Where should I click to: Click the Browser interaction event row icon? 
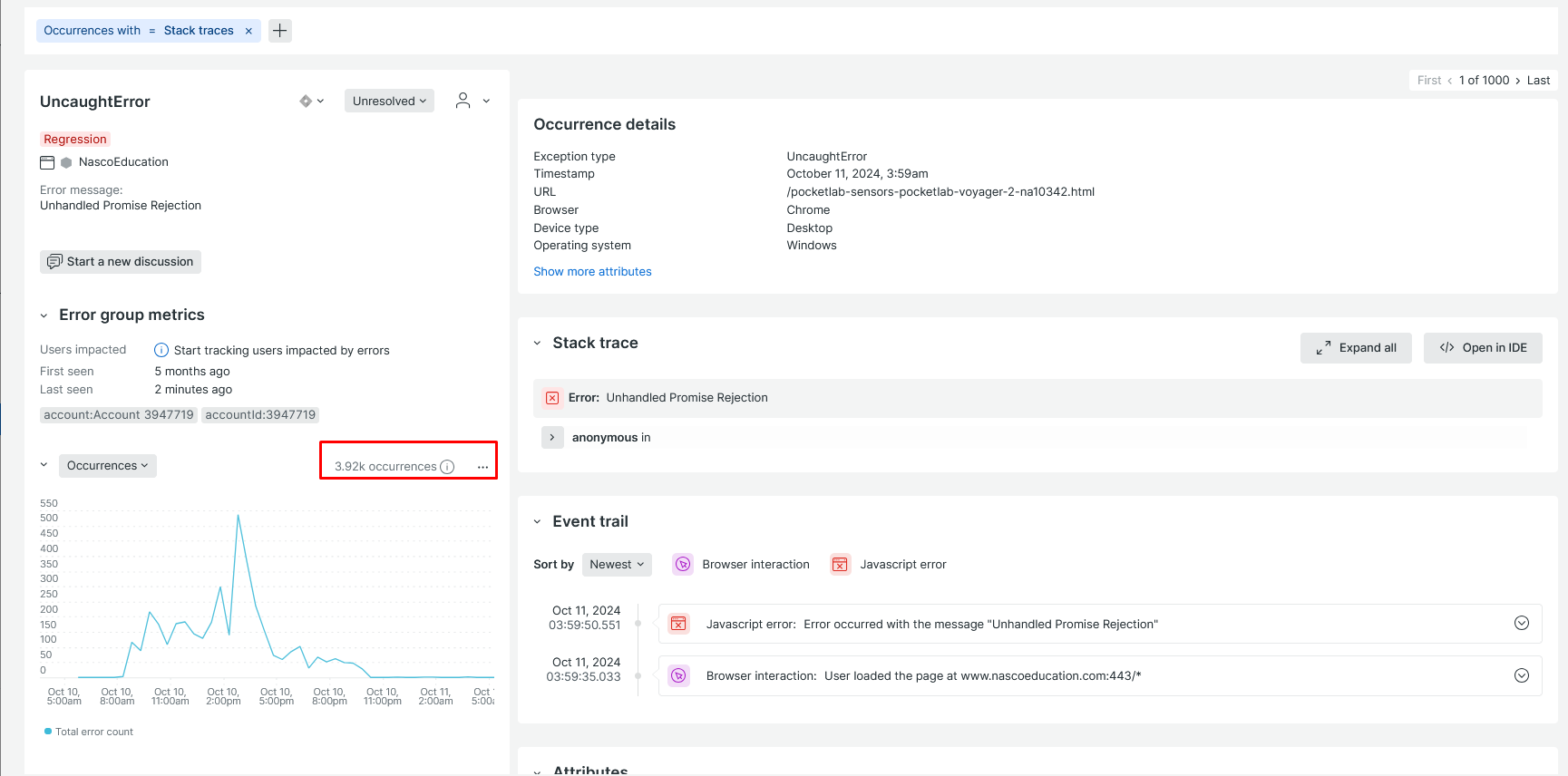(x=678, y=675)
